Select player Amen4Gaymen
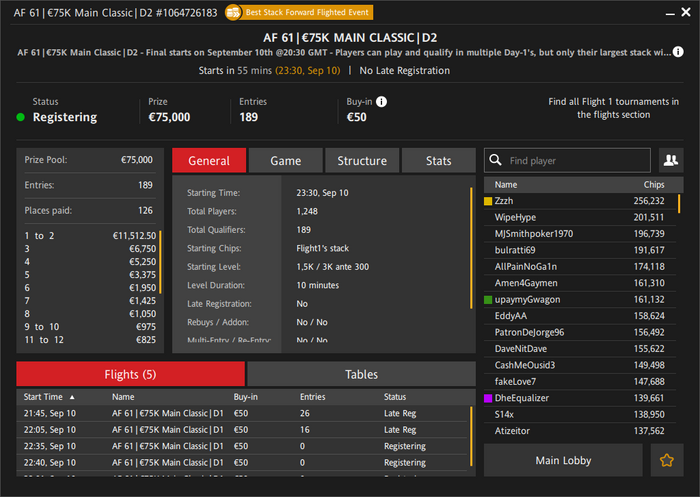700x497 pixels. click(580, 283)
